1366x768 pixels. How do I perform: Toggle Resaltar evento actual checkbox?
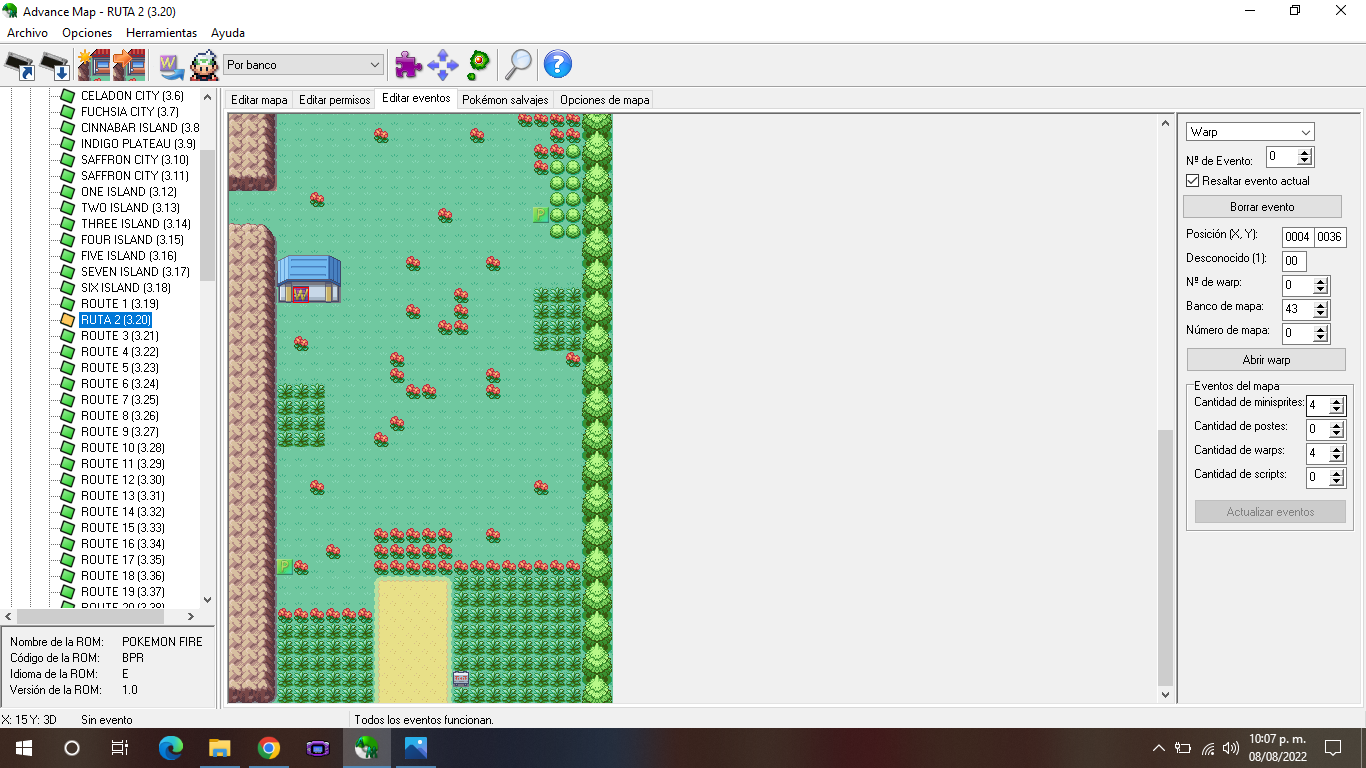click(x=1192, y=181)
